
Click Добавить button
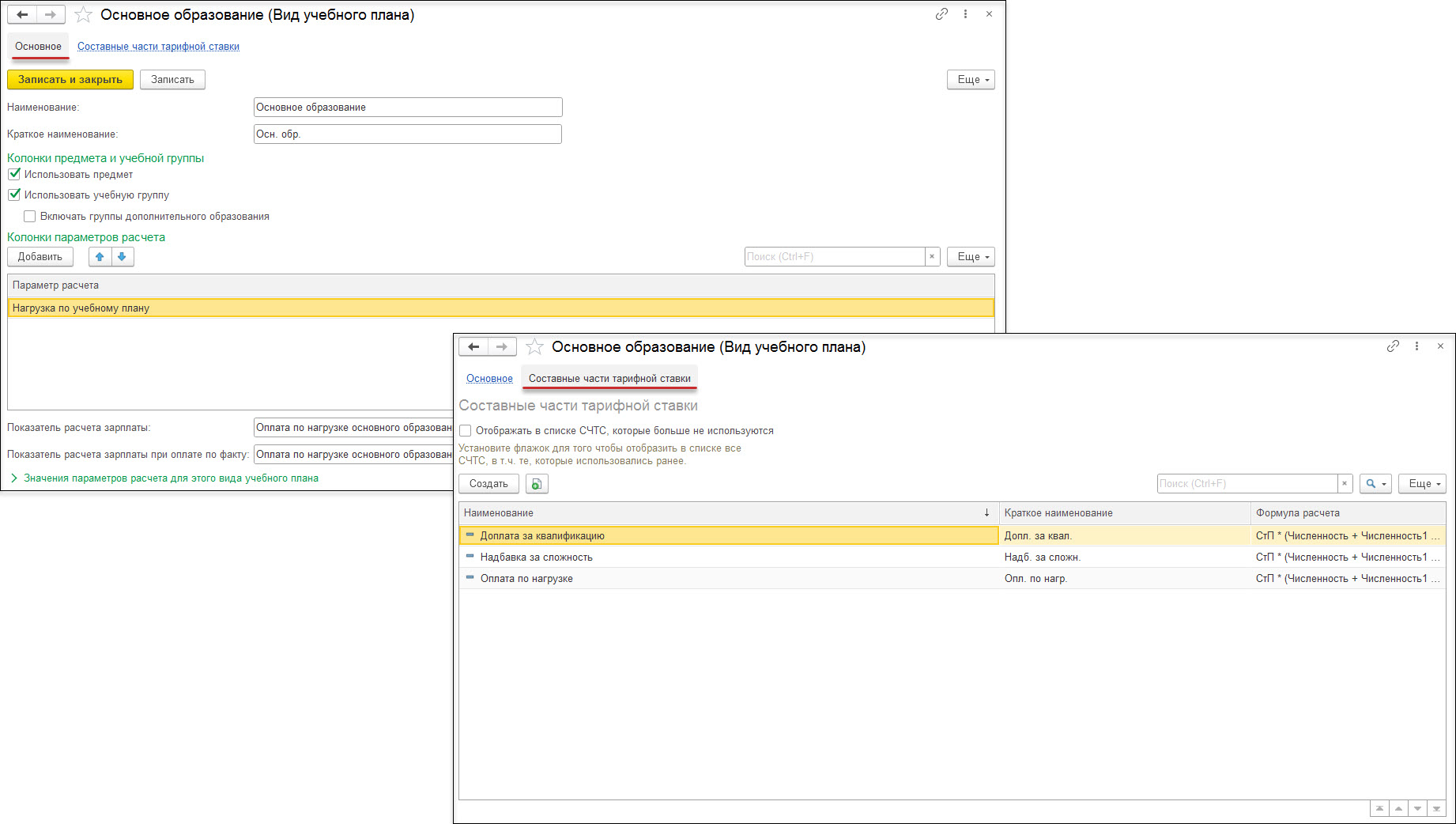(40, 256)
